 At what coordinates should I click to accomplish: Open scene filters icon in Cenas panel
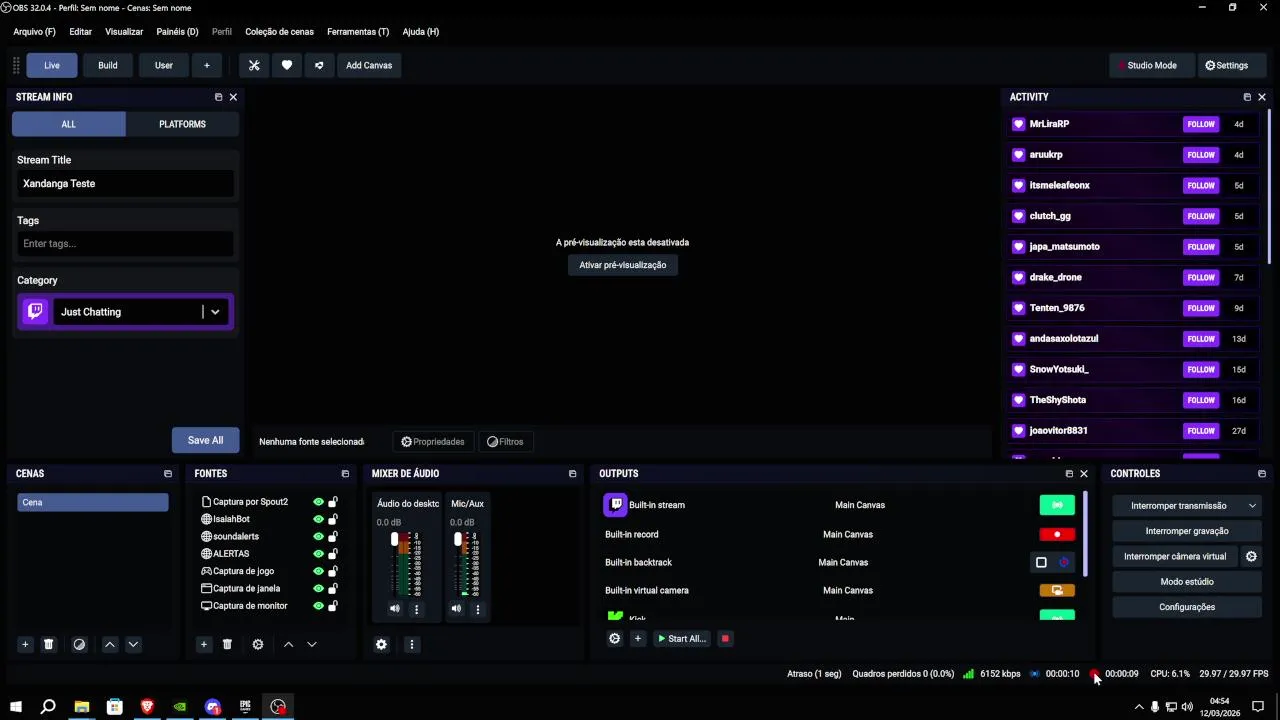pyautogui.click(x=80, y=645)
